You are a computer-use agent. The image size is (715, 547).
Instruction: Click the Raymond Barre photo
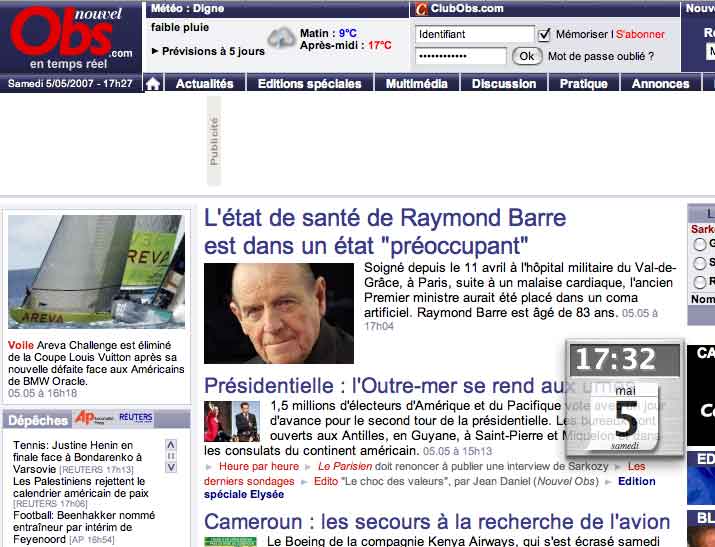pyautogui.click(x=279, y=313)
